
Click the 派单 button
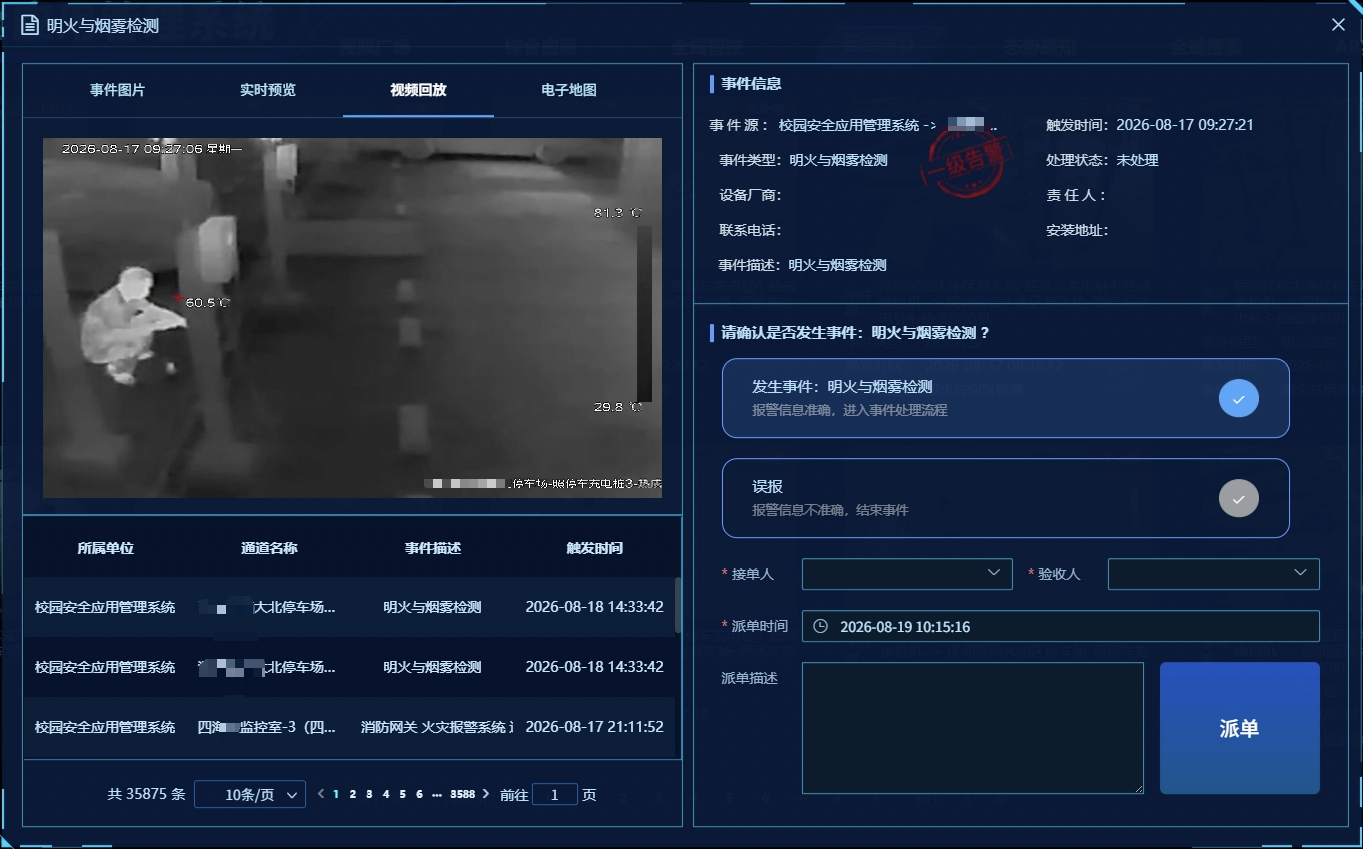[1239, 728]
